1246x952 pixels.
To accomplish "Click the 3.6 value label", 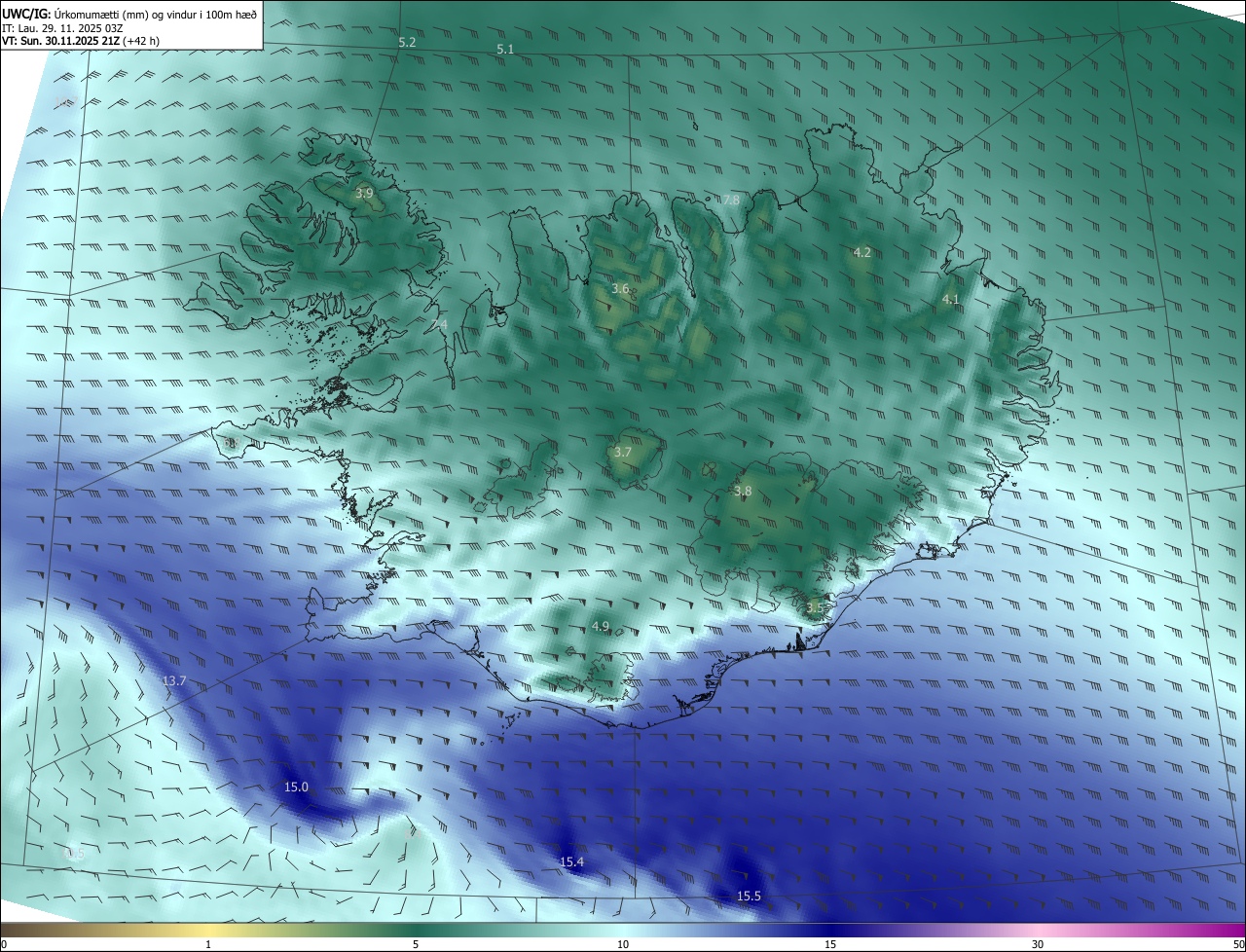I will click(620, 289).
